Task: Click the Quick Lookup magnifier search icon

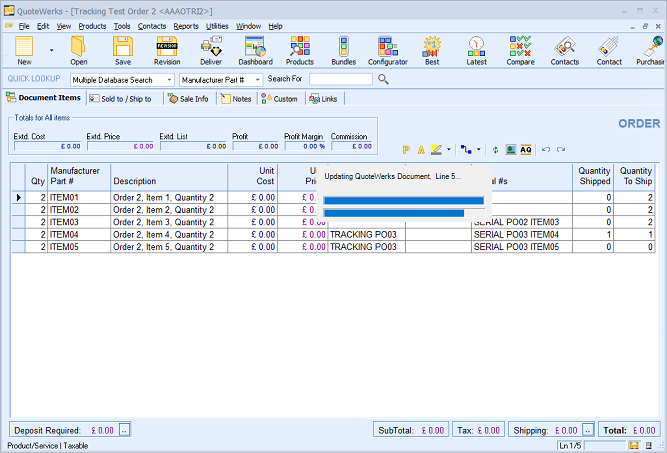Action: click(383, 79)
